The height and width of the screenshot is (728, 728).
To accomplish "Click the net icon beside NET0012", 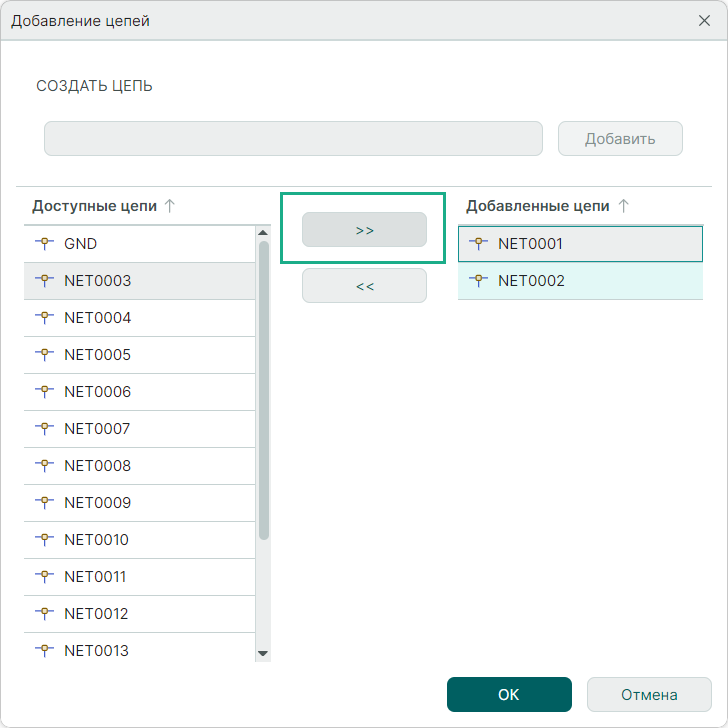I will point(43,614).
